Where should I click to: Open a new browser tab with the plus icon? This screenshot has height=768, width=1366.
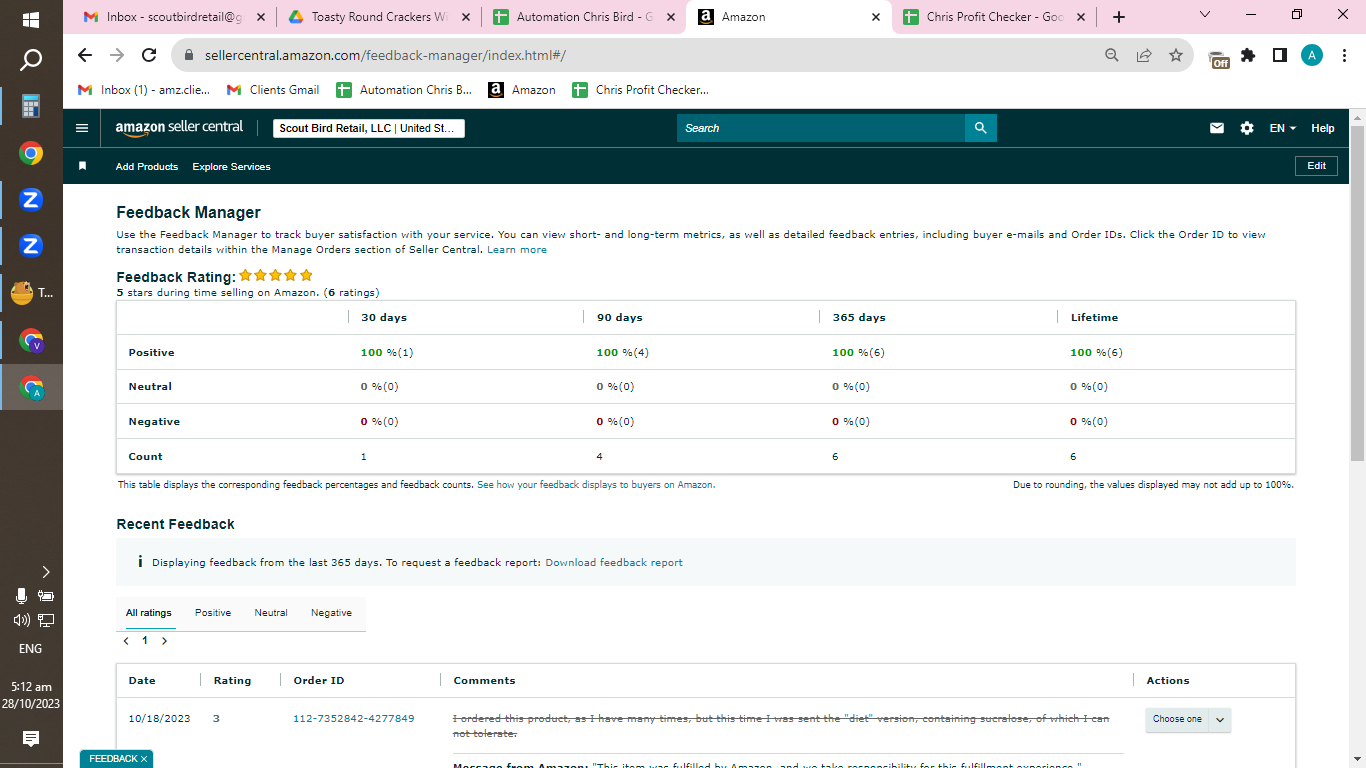[1119, 17]
